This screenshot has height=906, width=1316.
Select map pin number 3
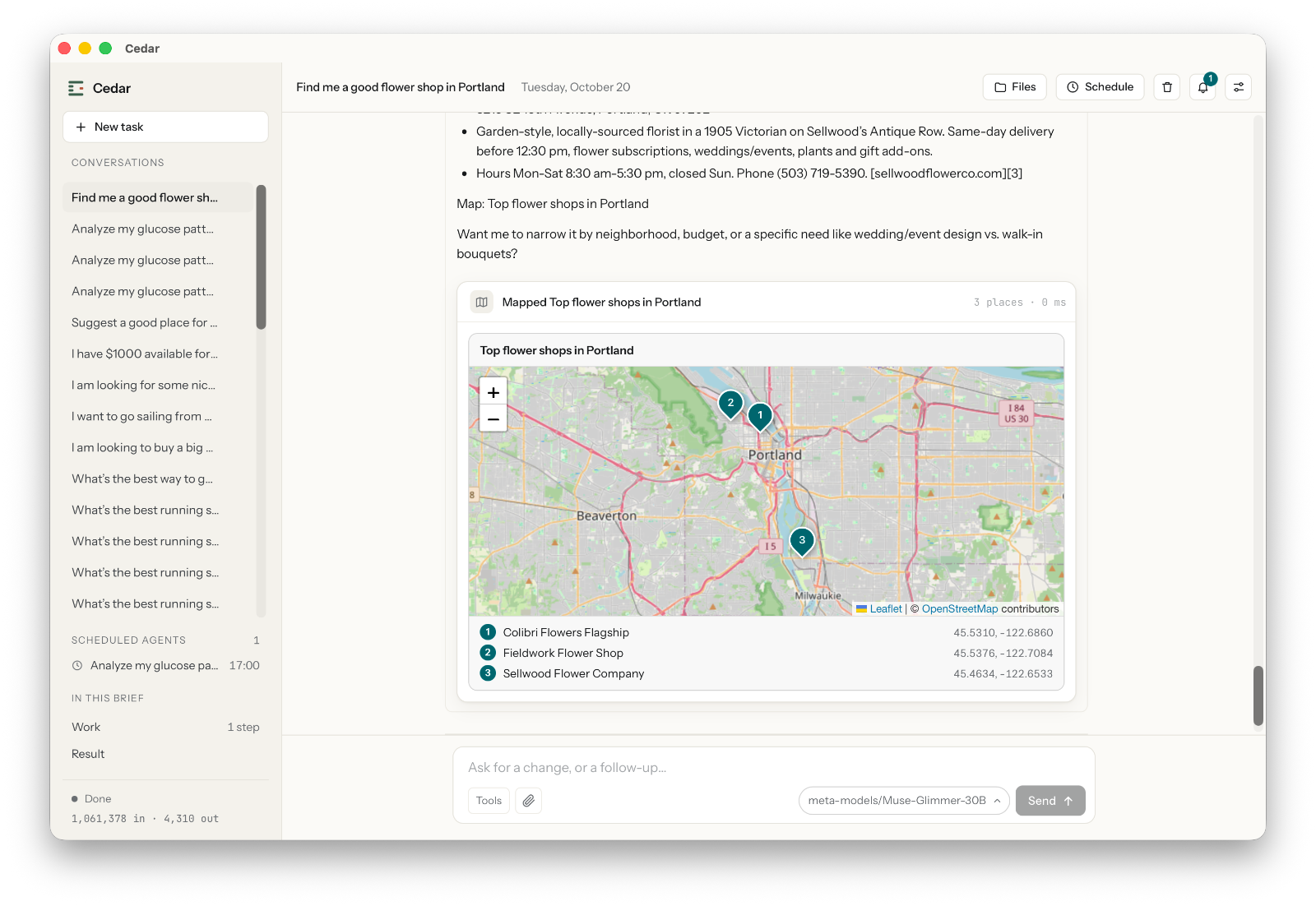[x=802, y=542]
